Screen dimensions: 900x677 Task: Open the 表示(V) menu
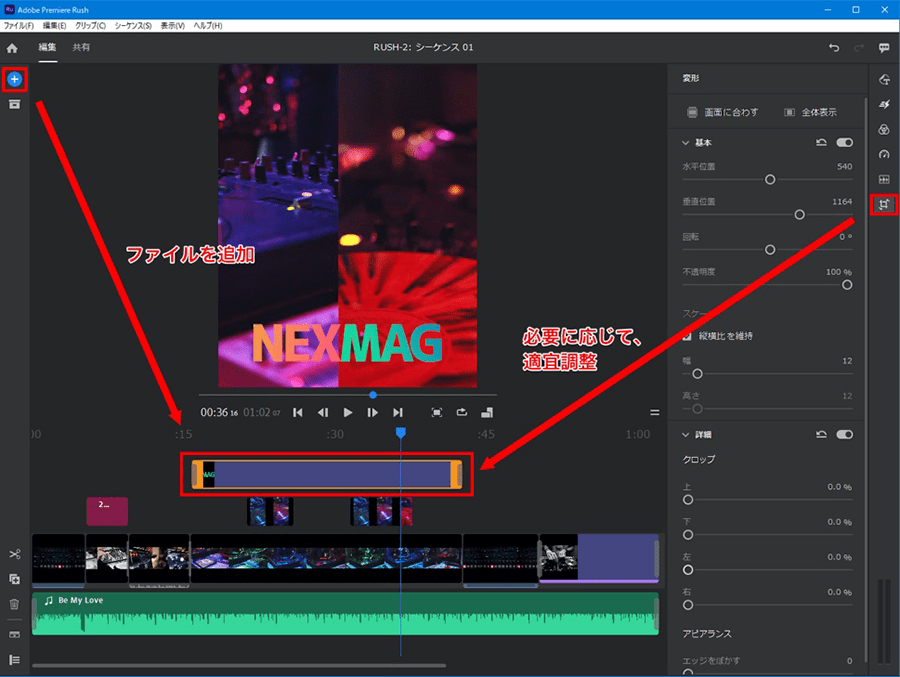173,26
